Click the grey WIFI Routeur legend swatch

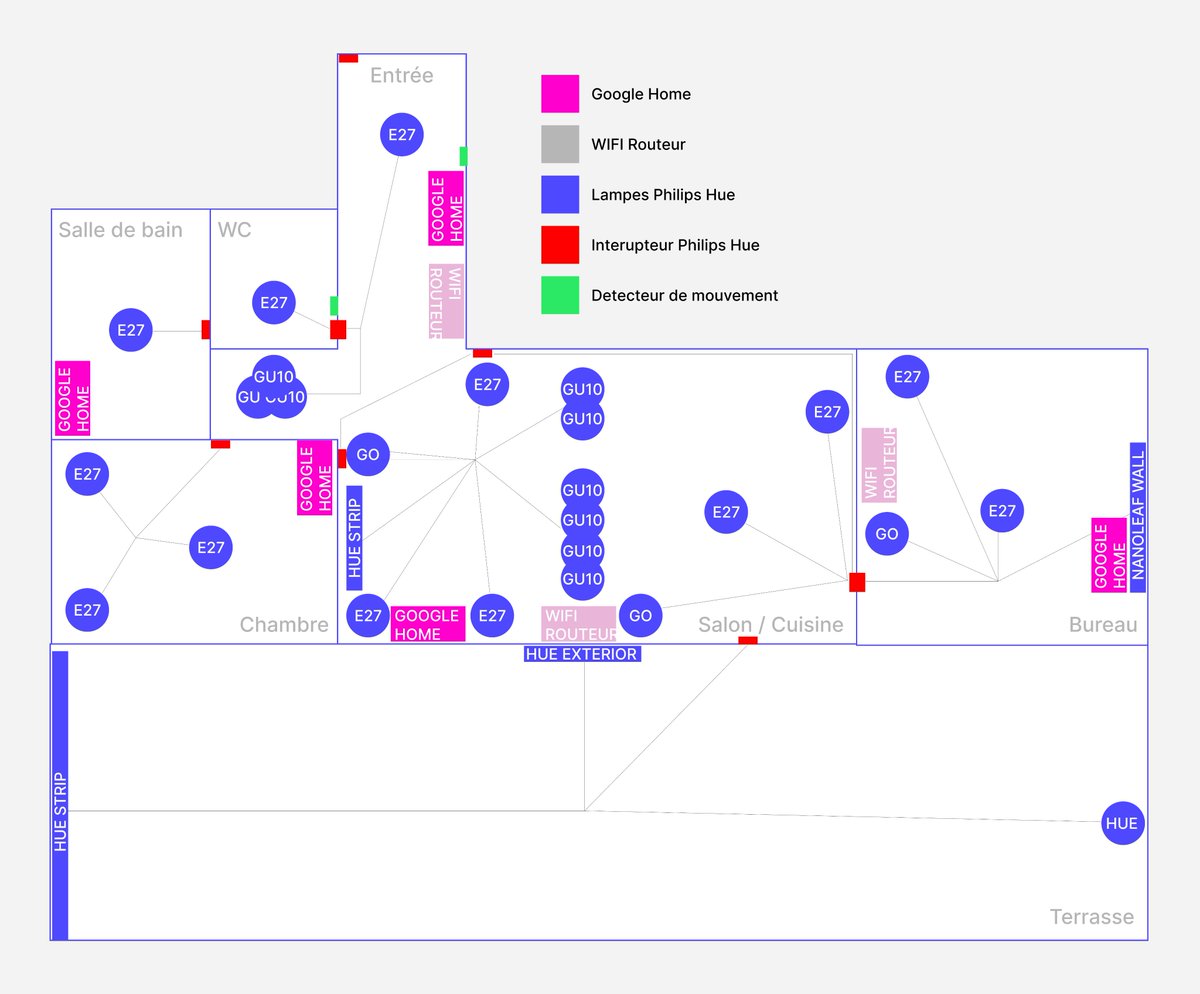click(560, 144)
